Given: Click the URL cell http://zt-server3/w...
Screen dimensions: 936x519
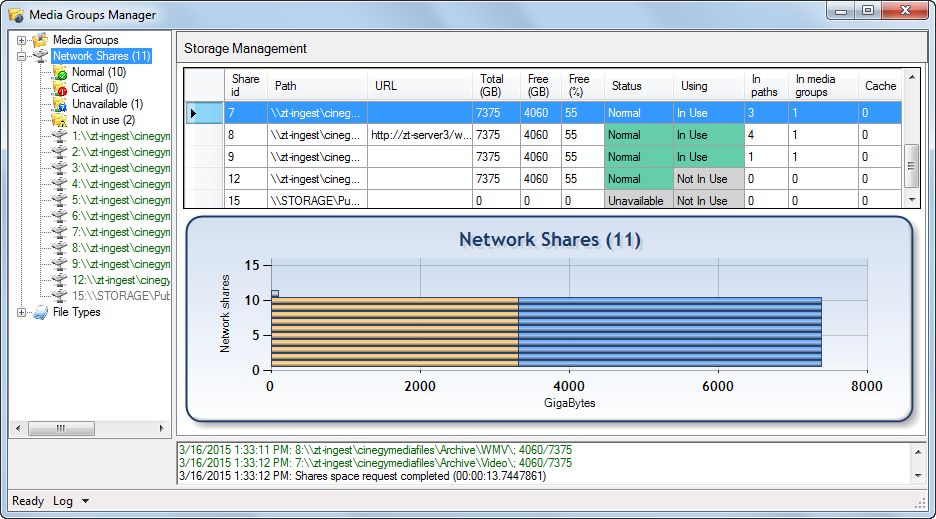Looking at the screenshot, I should (x=420, y=135).
